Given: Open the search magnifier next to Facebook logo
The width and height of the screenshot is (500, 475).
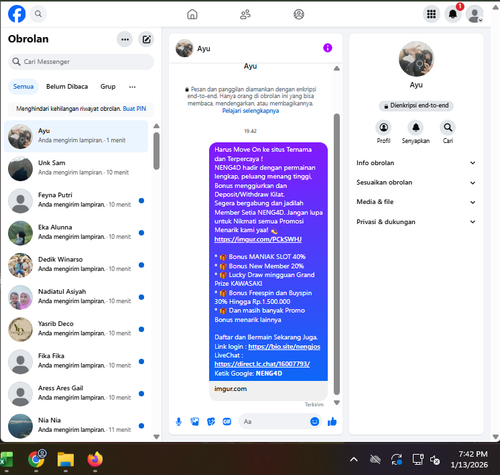Looking at the screenshot, I should click(x=38, y=14).
